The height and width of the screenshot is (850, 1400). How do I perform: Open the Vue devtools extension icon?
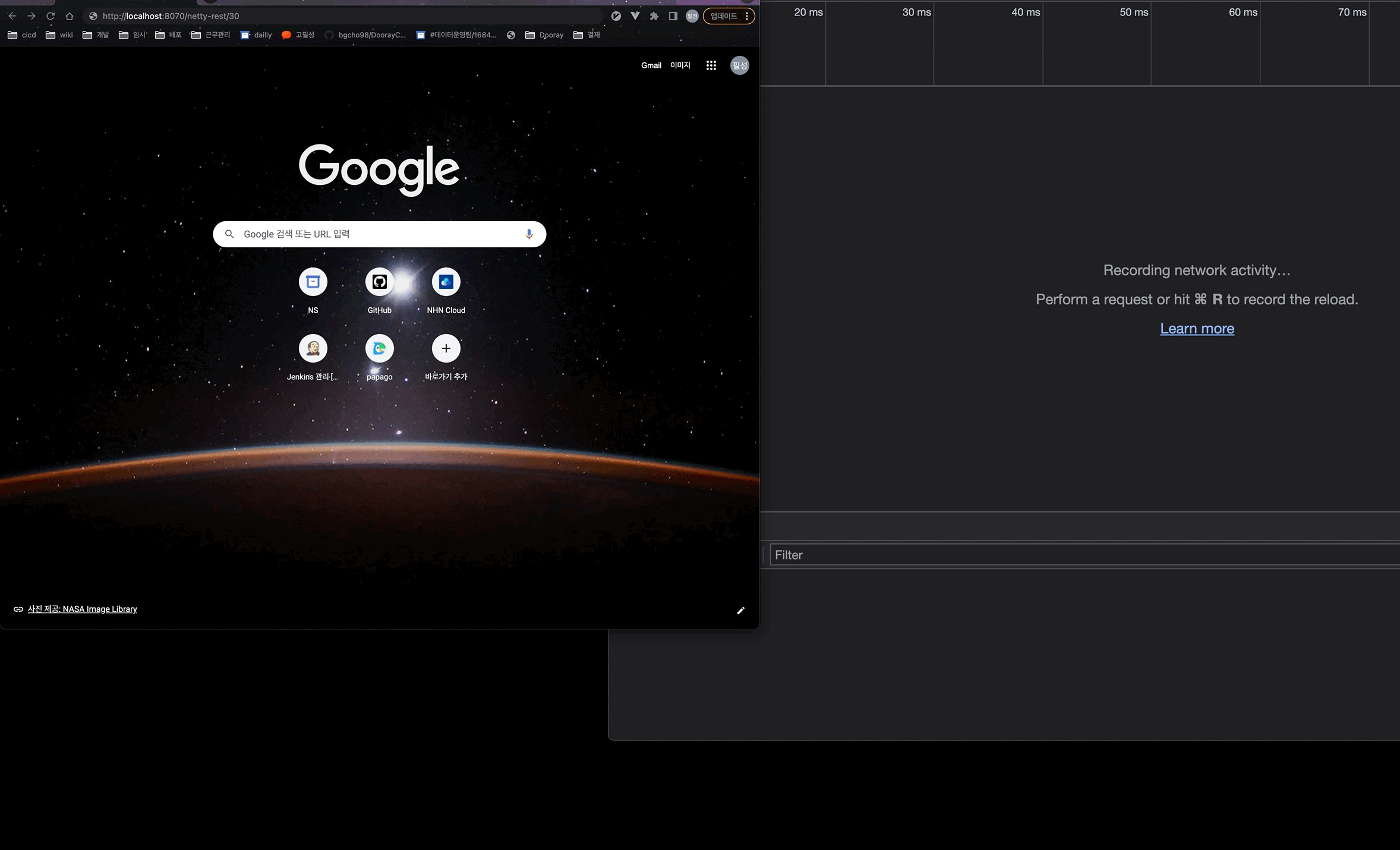click(635, 16)
